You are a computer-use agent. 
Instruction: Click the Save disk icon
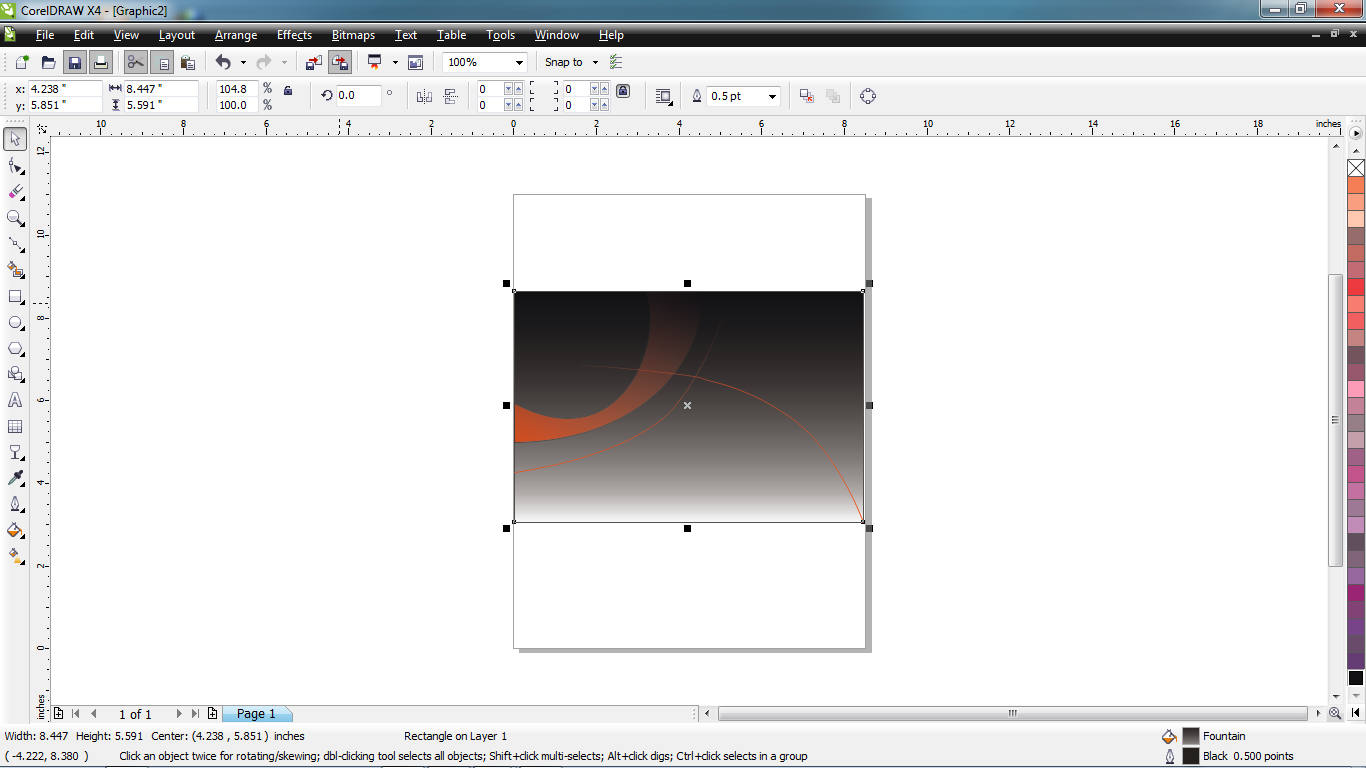[74, 62]
